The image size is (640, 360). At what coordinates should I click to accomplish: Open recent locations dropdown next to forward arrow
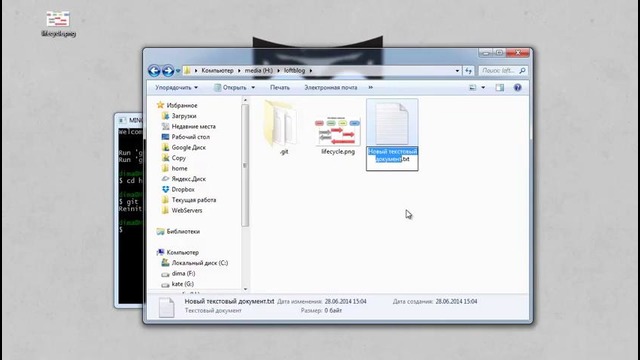[x=178, y=71]
